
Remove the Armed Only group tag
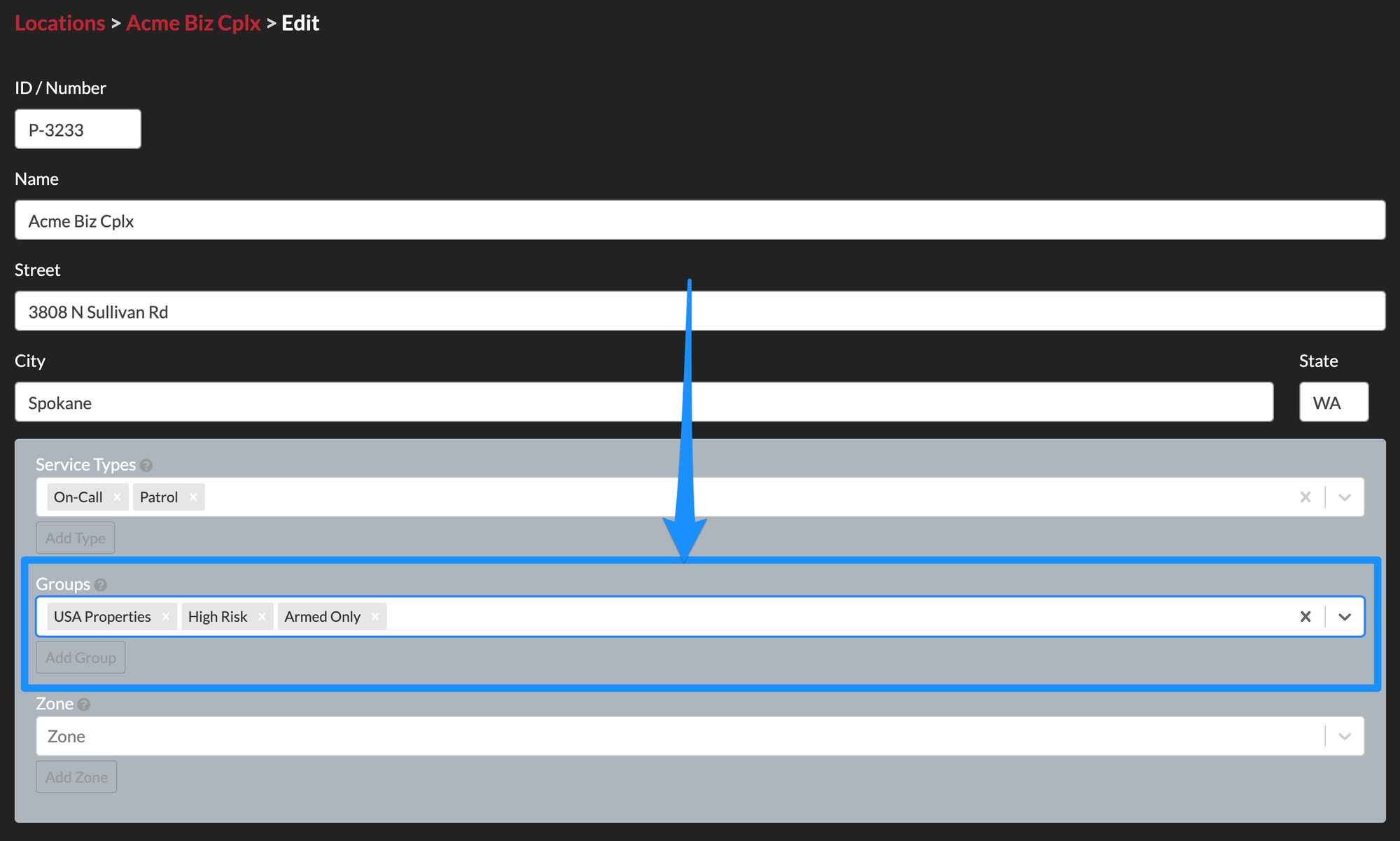(375, 616)
